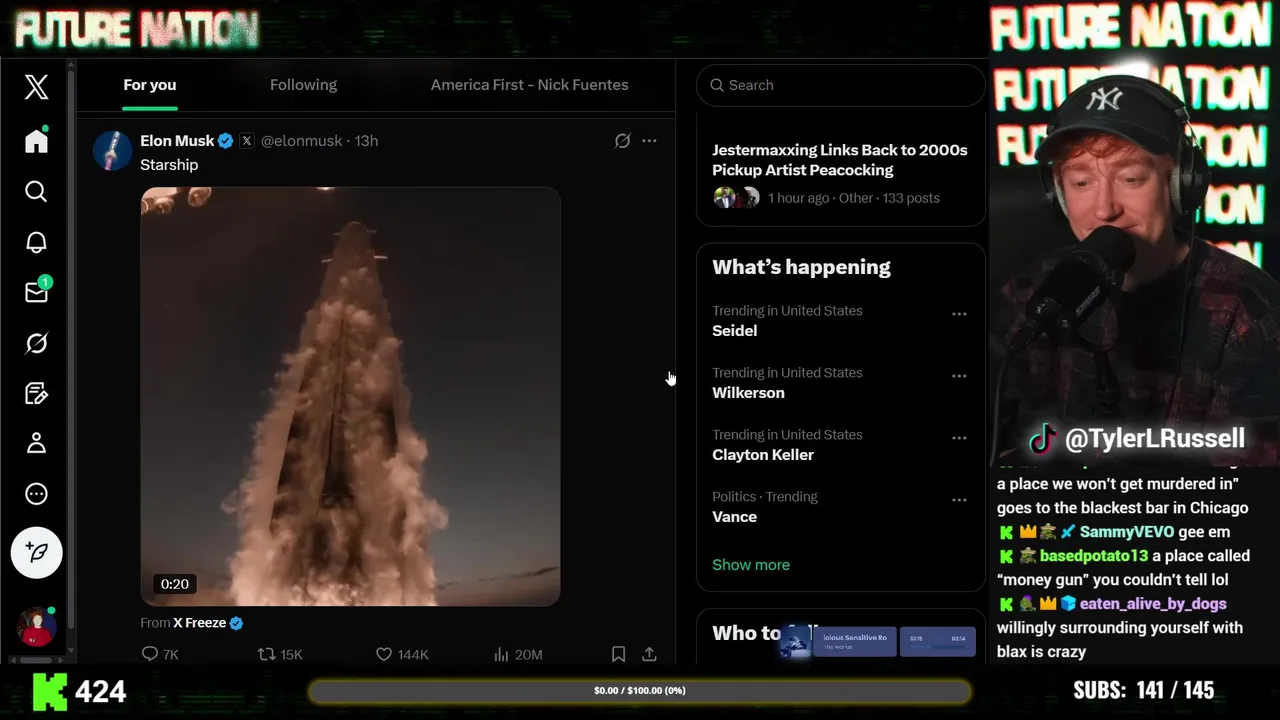1280x720 pixels.
Task: Click share icon on Starship post
Action: point(649,654)
